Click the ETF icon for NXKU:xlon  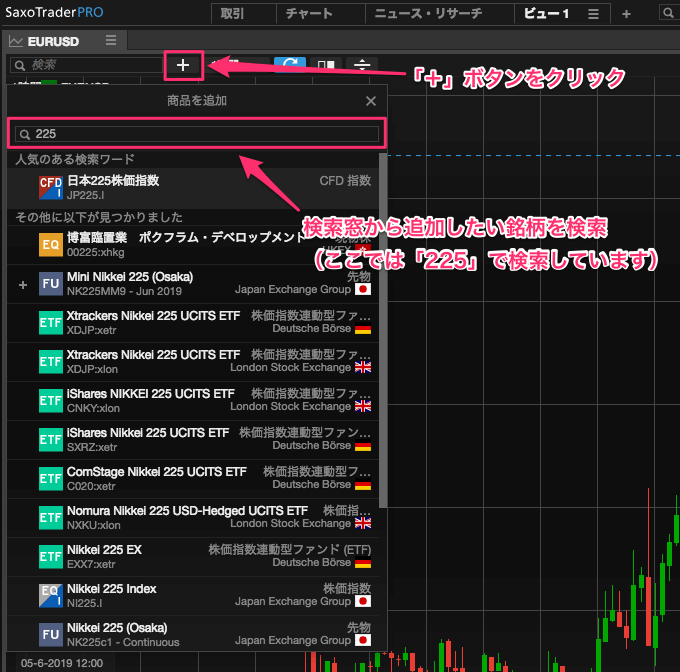51,518
